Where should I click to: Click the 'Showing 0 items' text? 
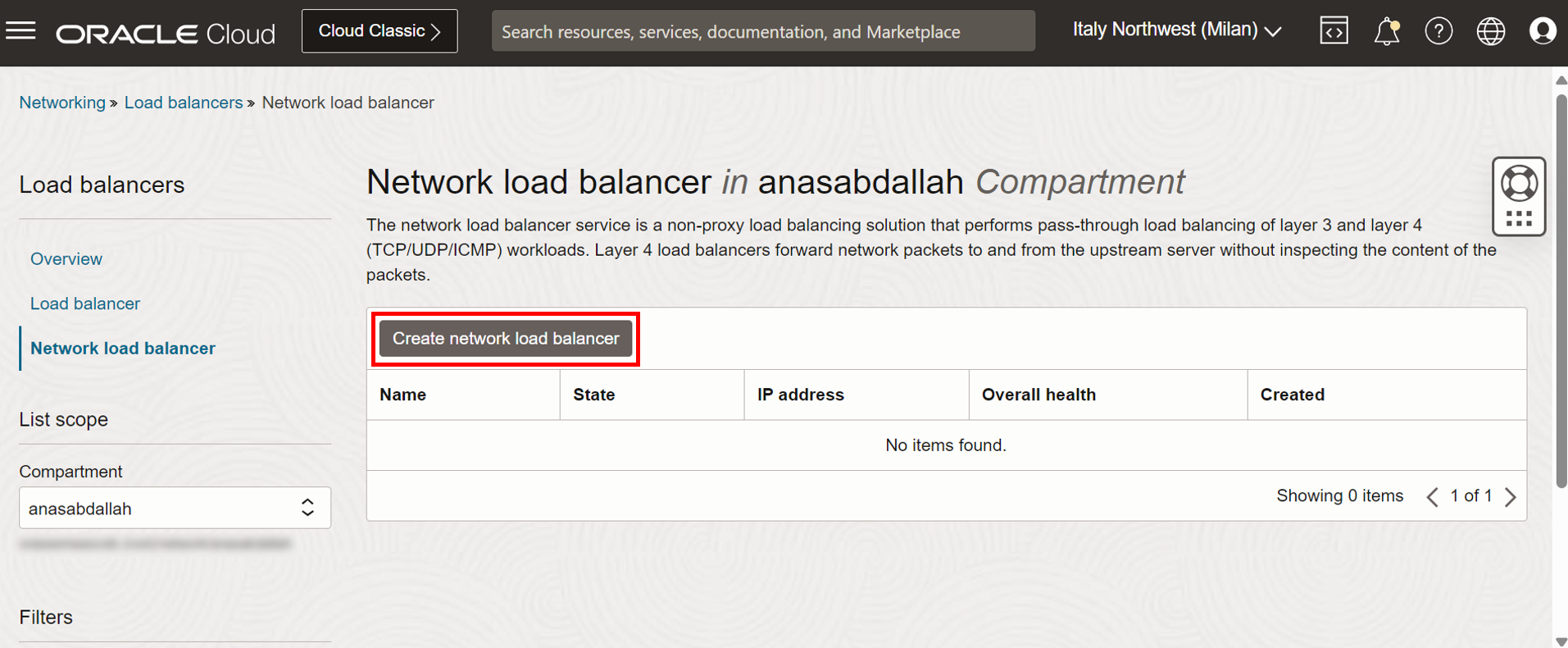[1339, 495]
